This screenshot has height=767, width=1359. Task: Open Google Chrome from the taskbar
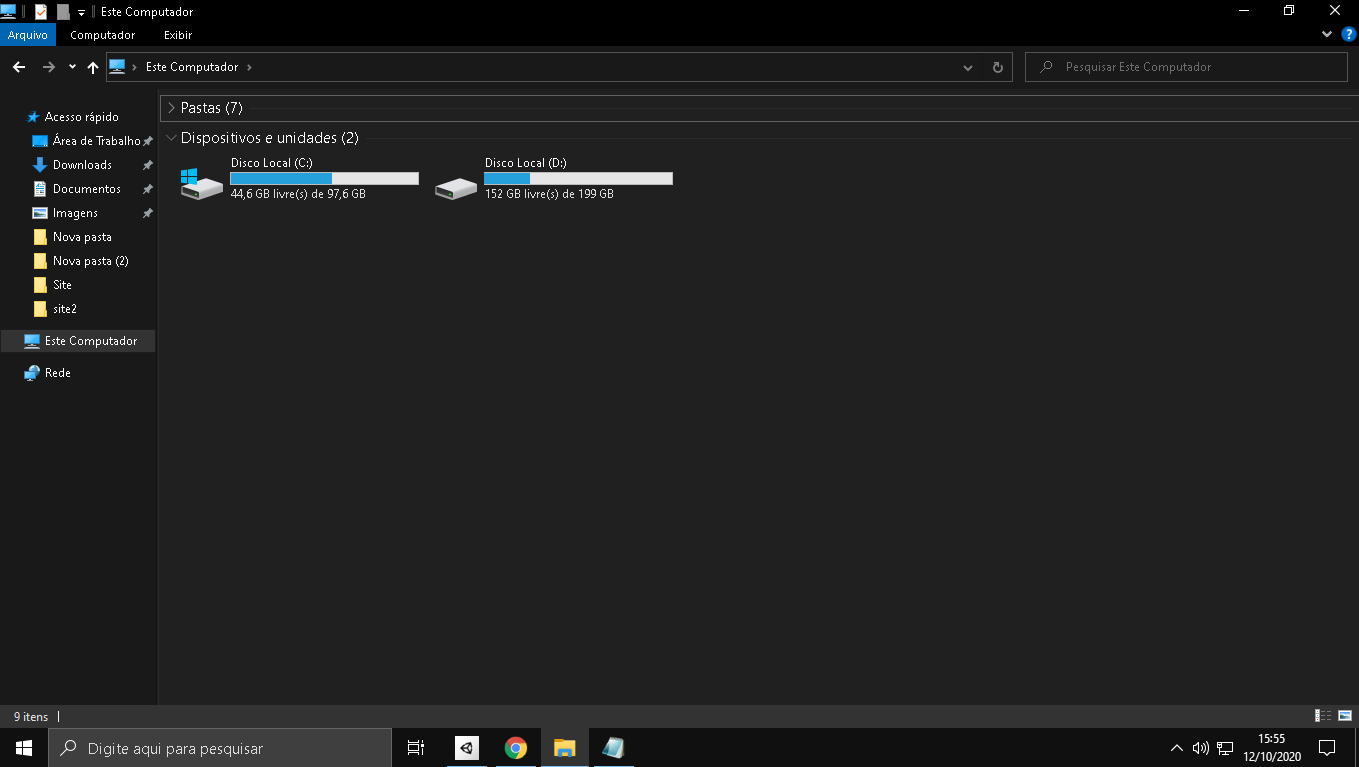pos(516,747)
